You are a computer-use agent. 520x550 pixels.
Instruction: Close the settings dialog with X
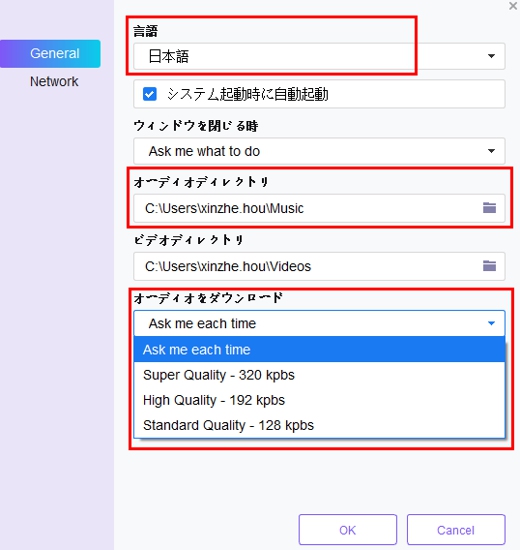(513, 6)
